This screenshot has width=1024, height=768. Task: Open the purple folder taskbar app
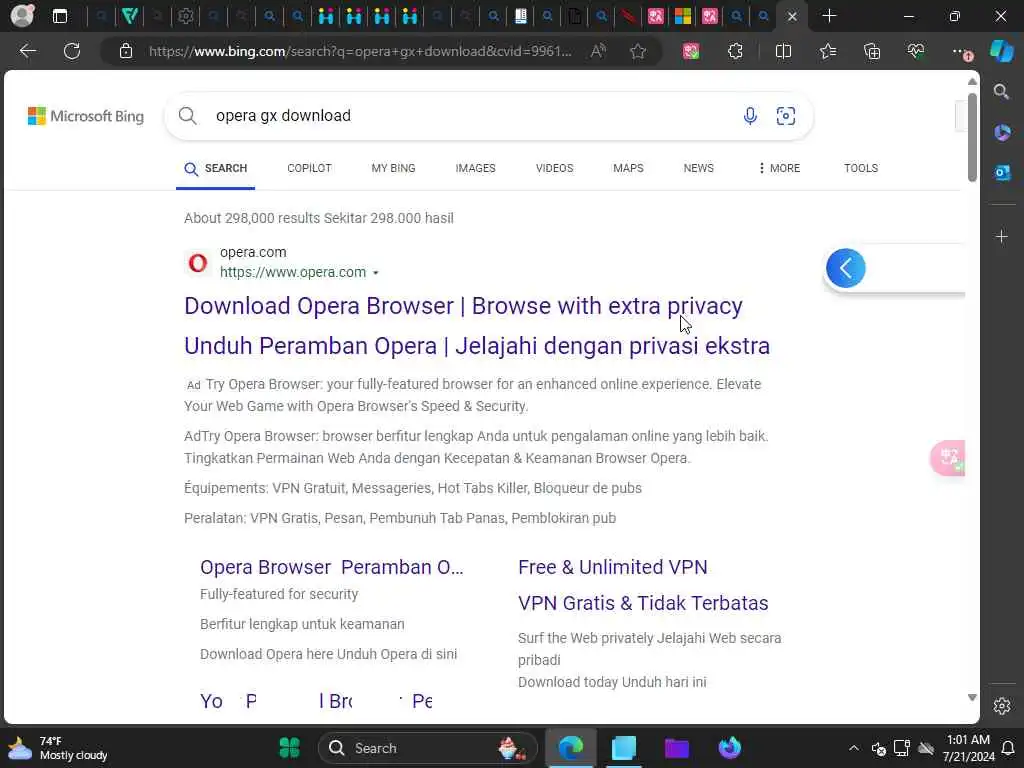click(677, 748)
